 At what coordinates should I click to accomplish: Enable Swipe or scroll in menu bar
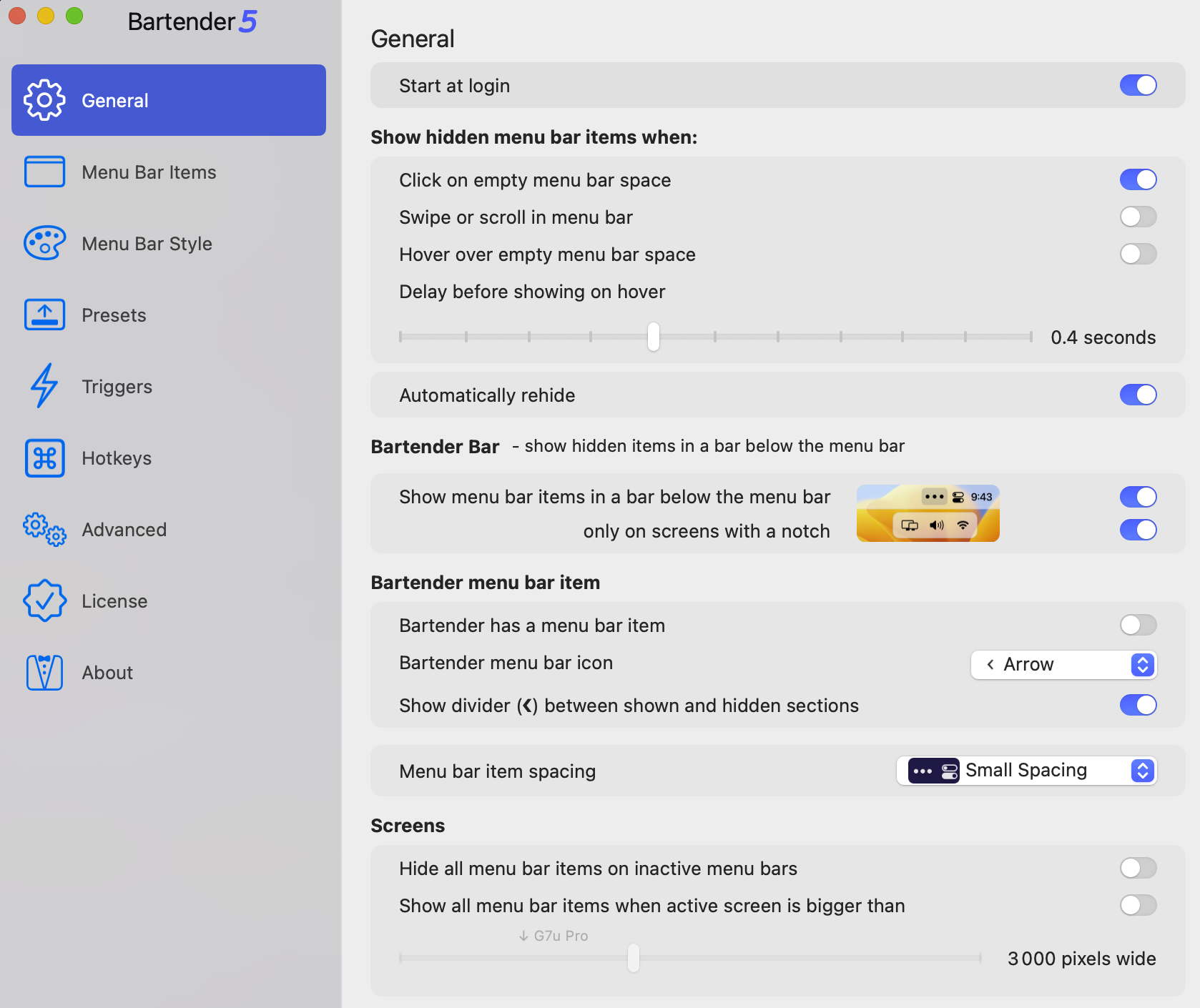pyautogui.click(x=1138, y=217)
